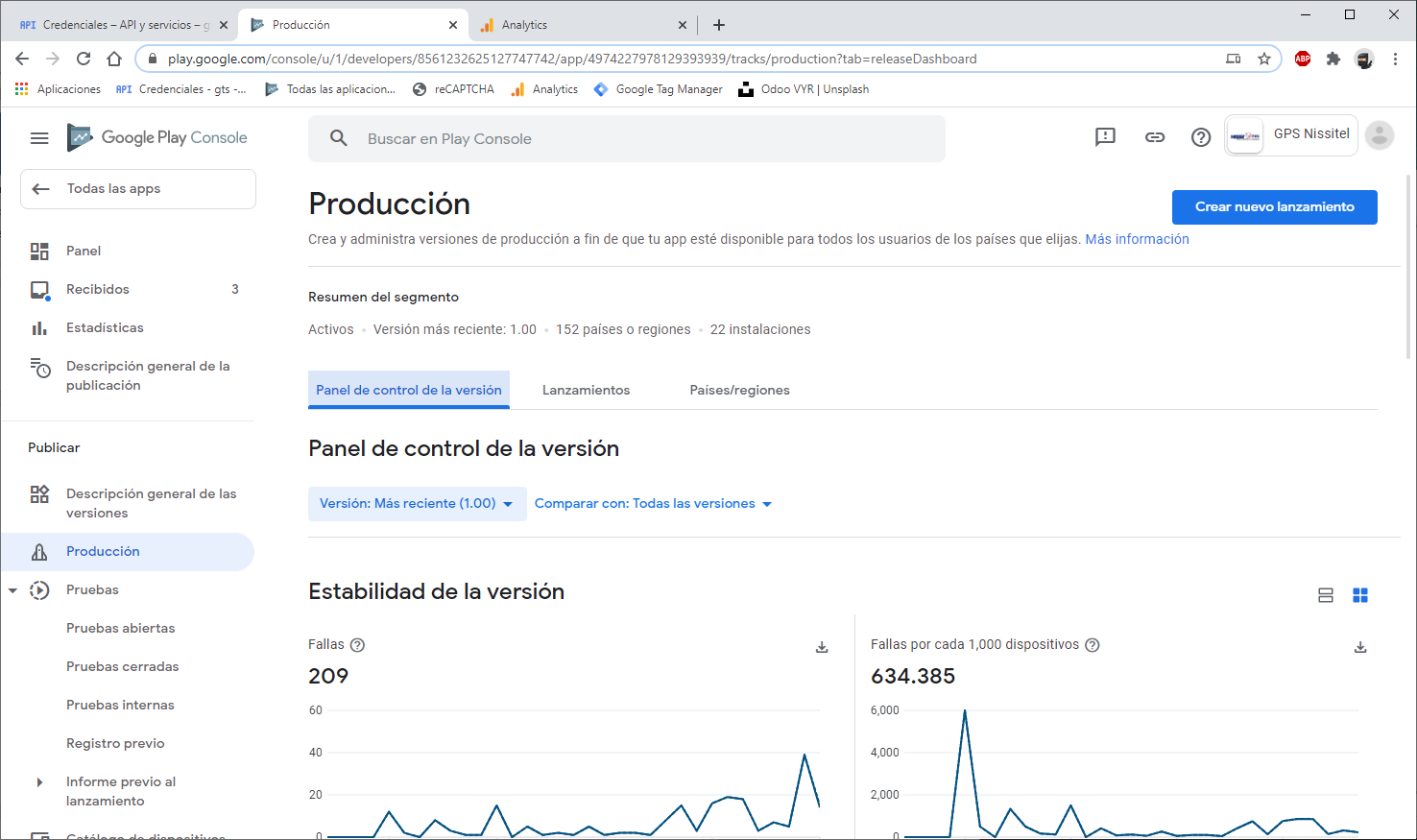
Task: Download the Fallas chart data
Action: (x=822, y=647)
